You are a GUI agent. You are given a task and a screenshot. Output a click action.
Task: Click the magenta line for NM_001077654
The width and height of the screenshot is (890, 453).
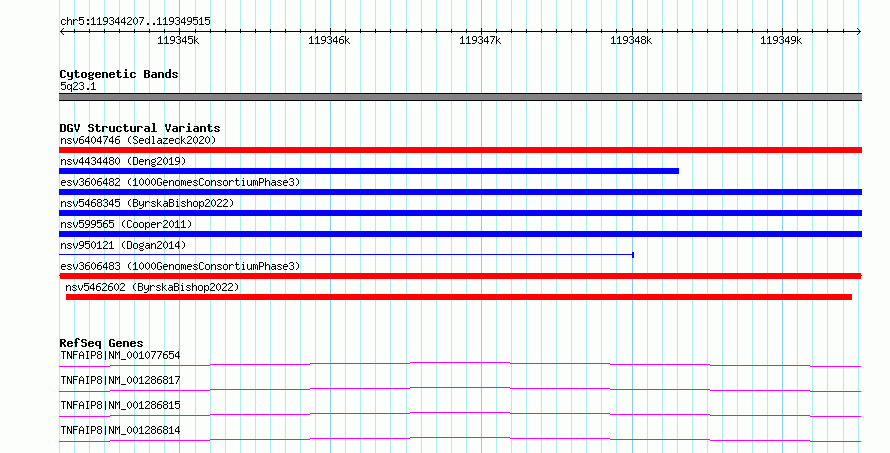point(460,364)
